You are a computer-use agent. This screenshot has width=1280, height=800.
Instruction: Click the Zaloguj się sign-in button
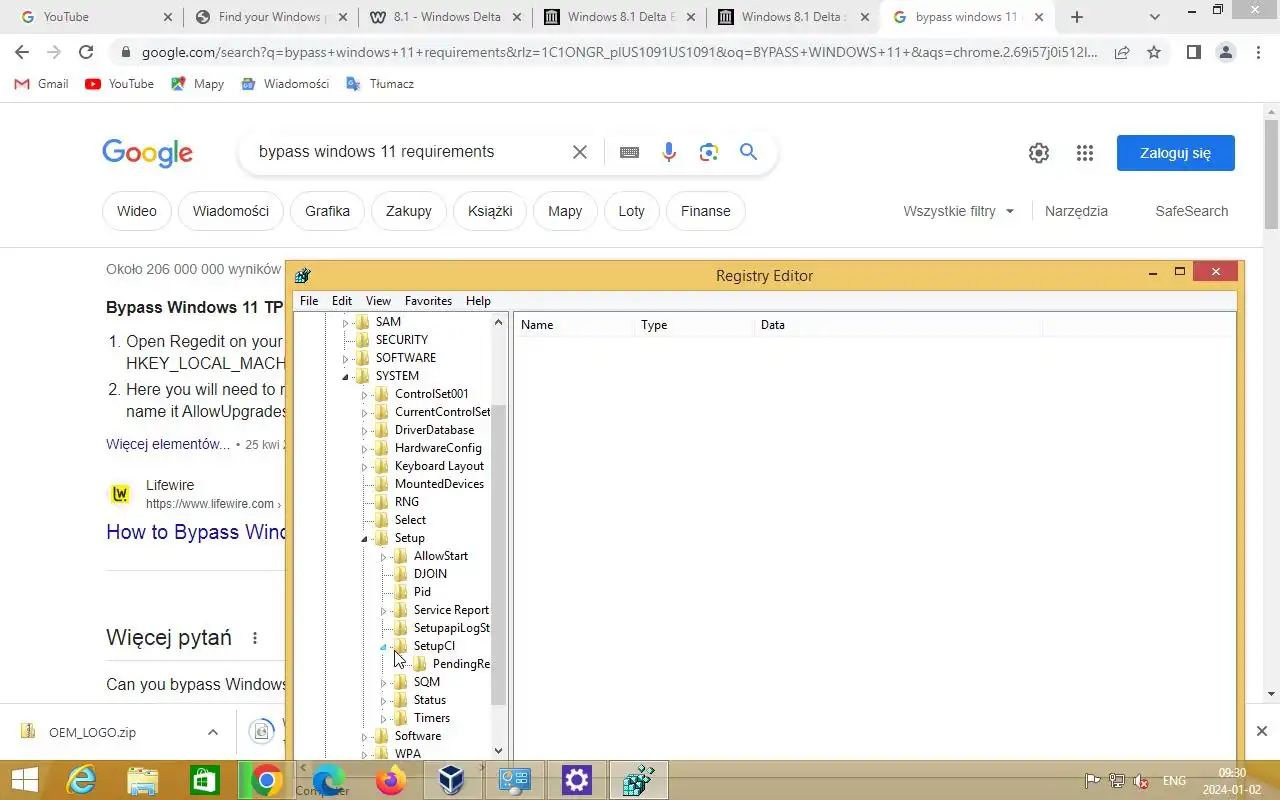pyautogui.click(x=1176, y=153)
